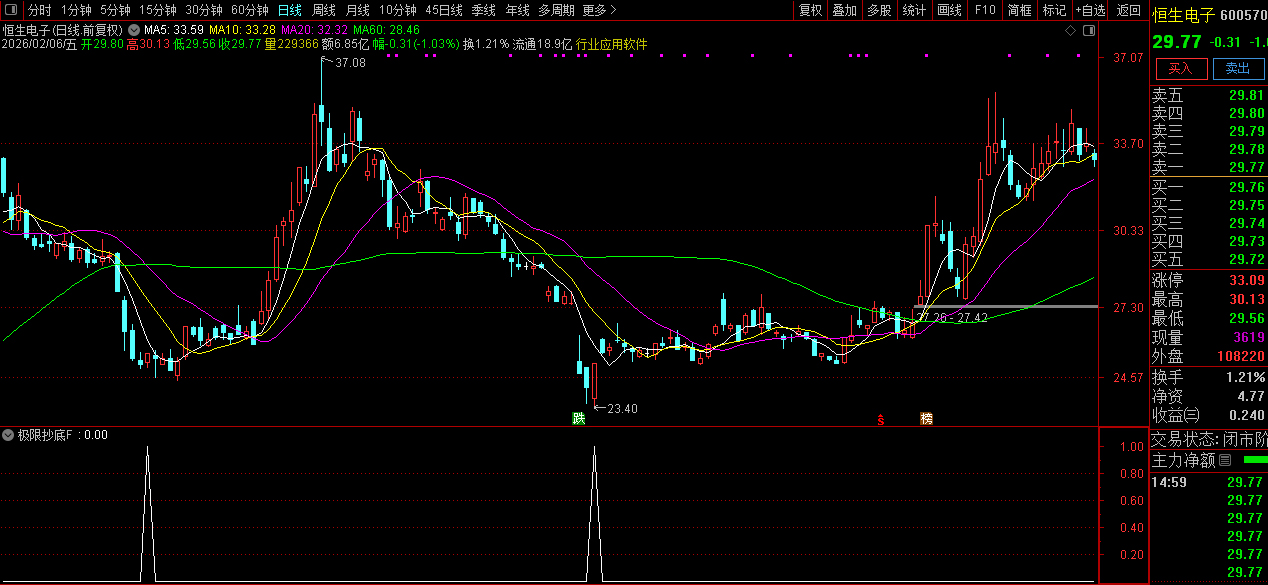The height and width of the screenshot is (585, 1268).
Task: Open the 更多 periods dropdown
Action: coord(599,10)
